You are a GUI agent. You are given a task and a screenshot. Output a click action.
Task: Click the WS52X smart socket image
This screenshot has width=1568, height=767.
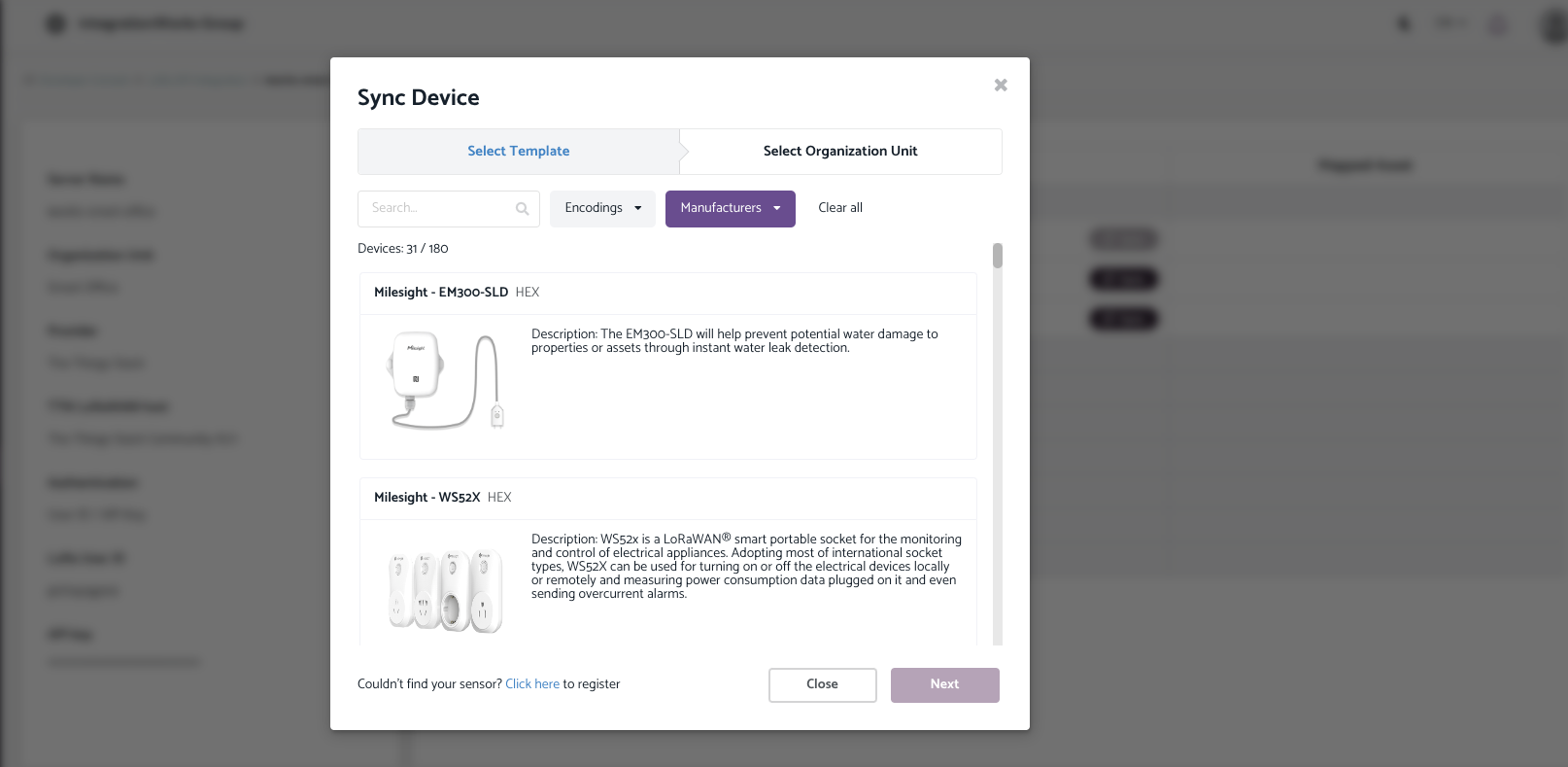click(x=446, y=590)
